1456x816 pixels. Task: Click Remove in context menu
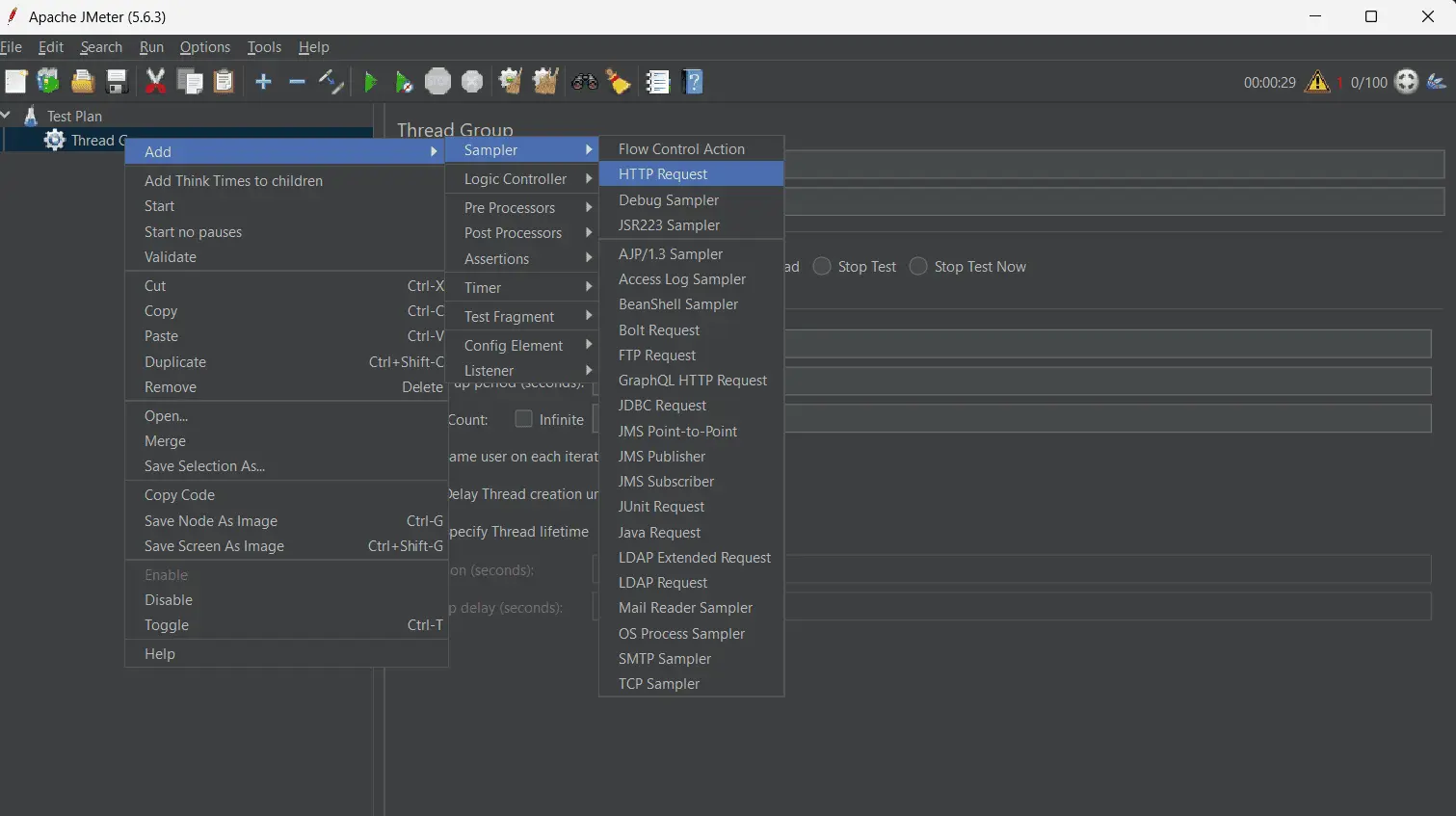tap(286, 387)
